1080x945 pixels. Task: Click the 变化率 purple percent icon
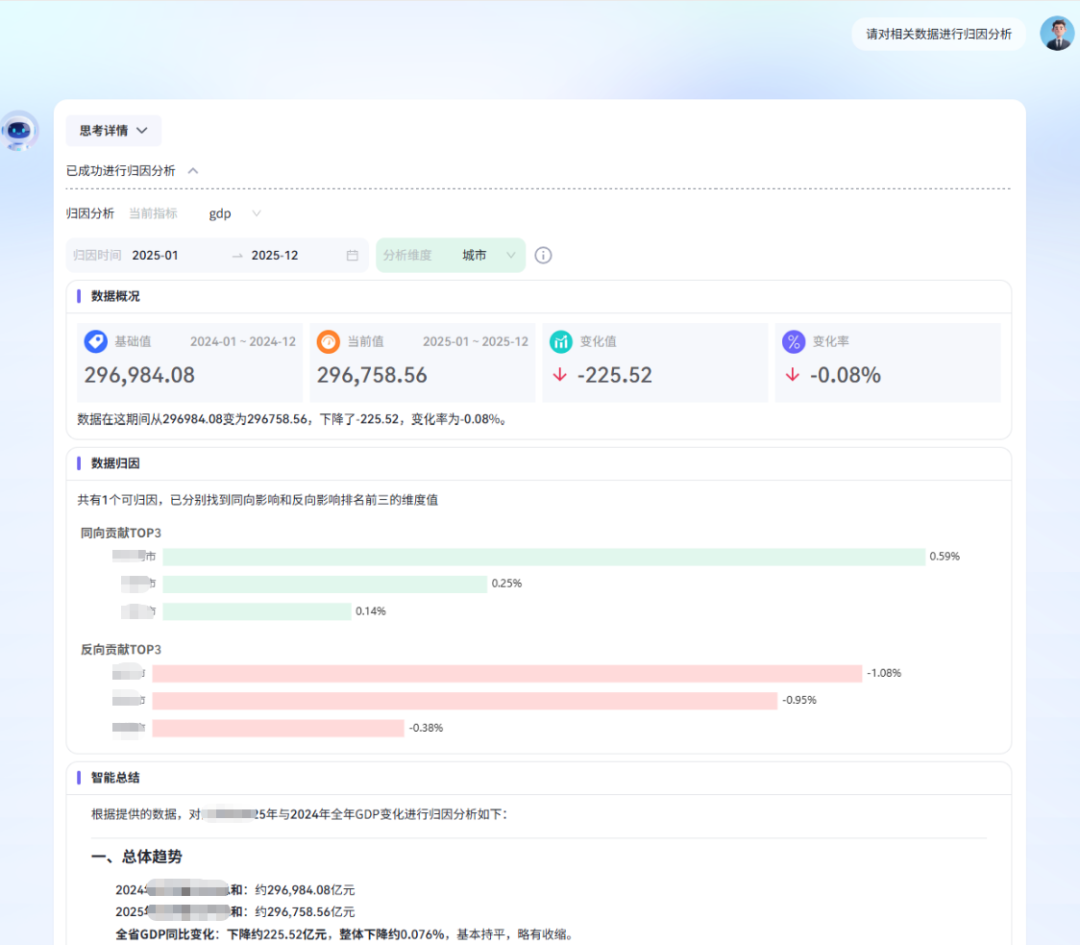793,342
